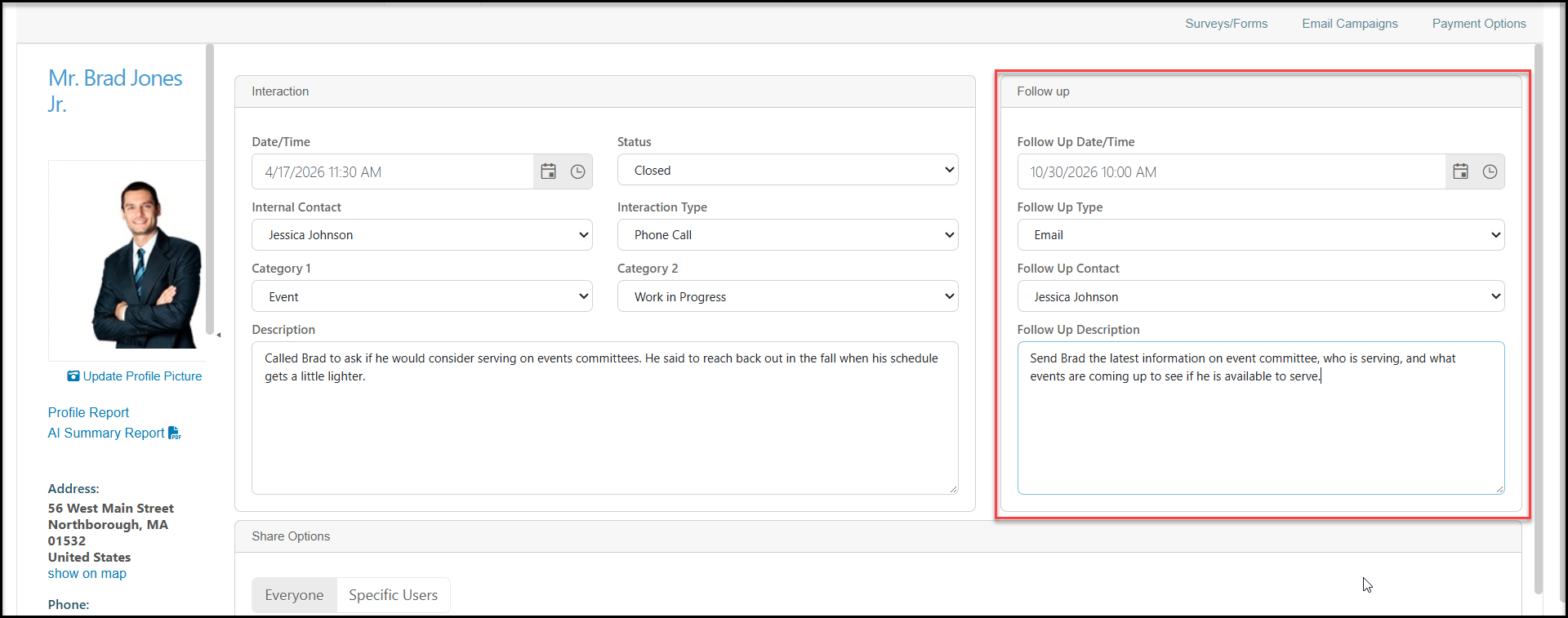1568x618 pixels.
Task: Click the Description textarea resize handle
Action: [x=953, y=489]
